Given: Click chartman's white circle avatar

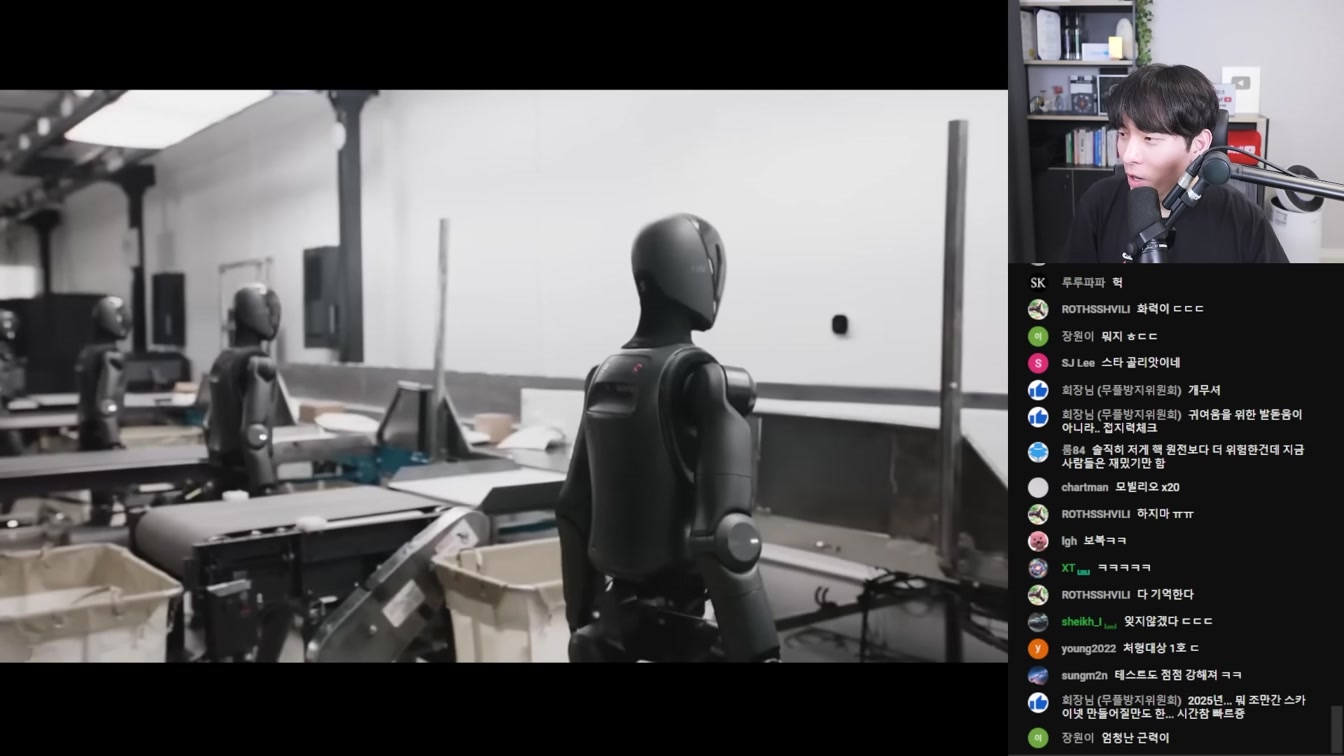Looking at the screenshot, I should pyautogui.click(x=1038, y=487).
